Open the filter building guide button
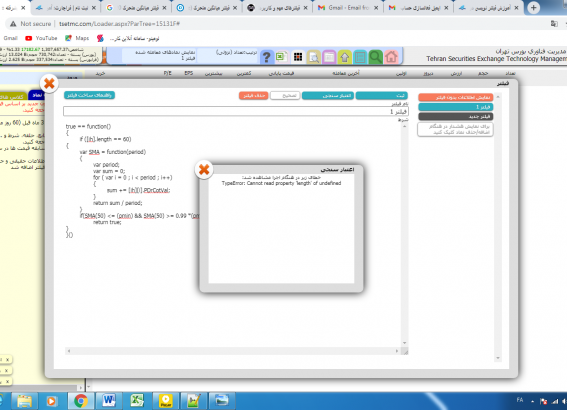The image size is (567, 410). pyautogui.click(x=89, y=95)
